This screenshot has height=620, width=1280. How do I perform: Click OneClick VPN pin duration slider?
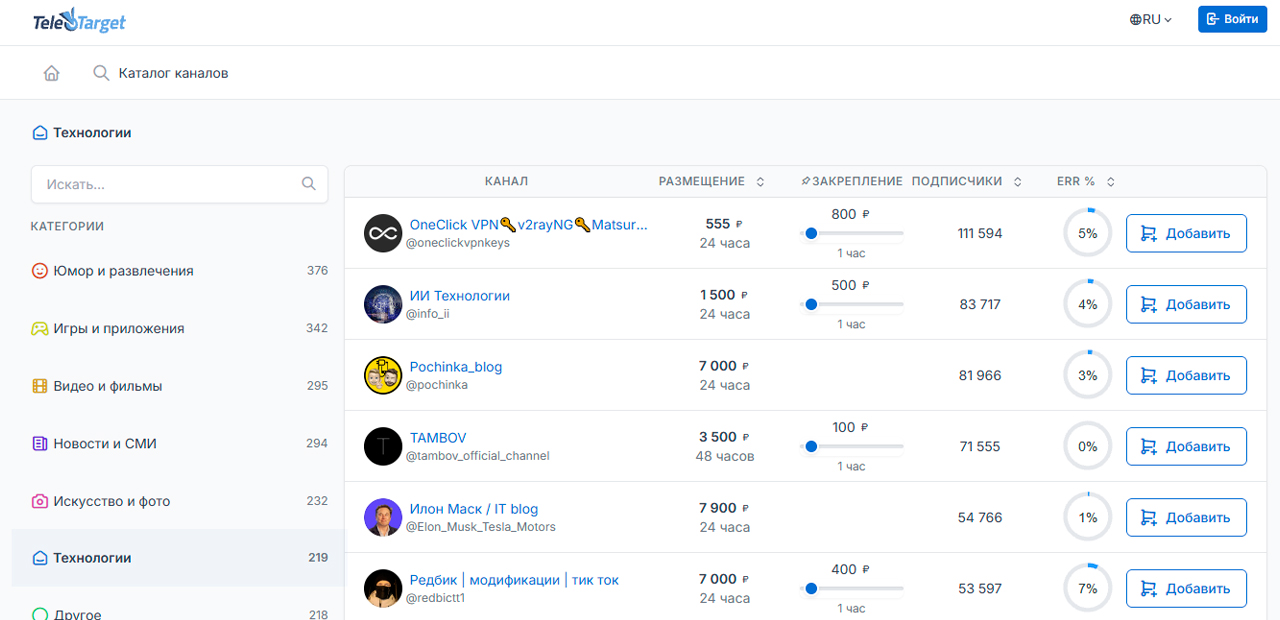click(851, 233)
